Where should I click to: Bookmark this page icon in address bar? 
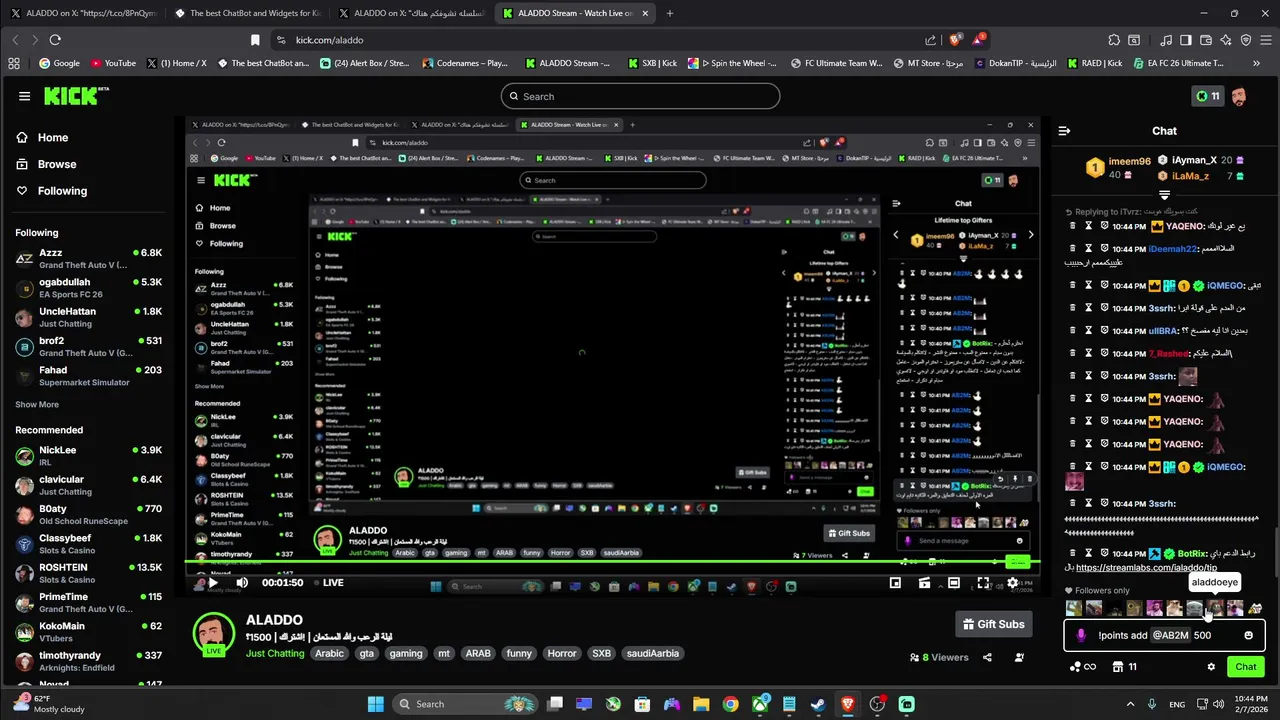pos(255,40)
